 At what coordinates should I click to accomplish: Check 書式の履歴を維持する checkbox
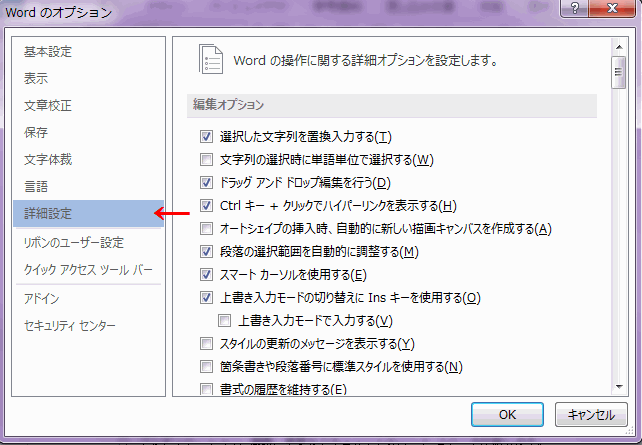[206, 389]
